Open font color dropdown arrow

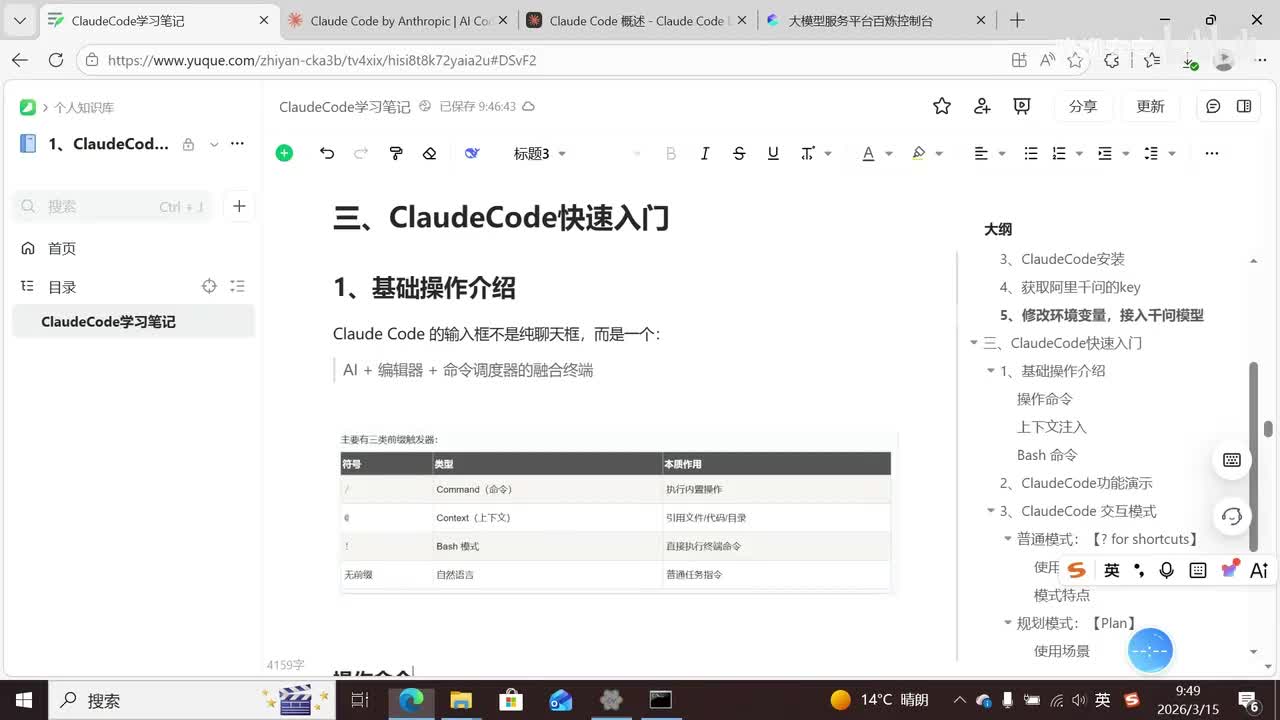coord(888,154)
